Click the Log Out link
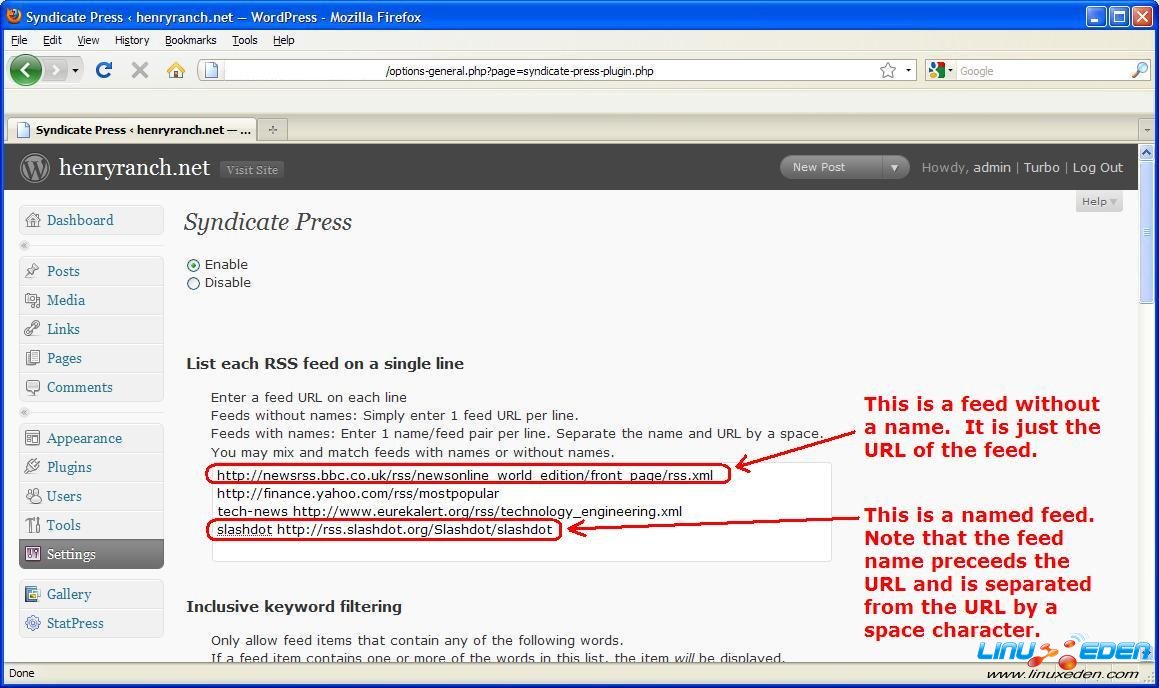The height and width of the screenshot is (688, 1159). 1097,167
